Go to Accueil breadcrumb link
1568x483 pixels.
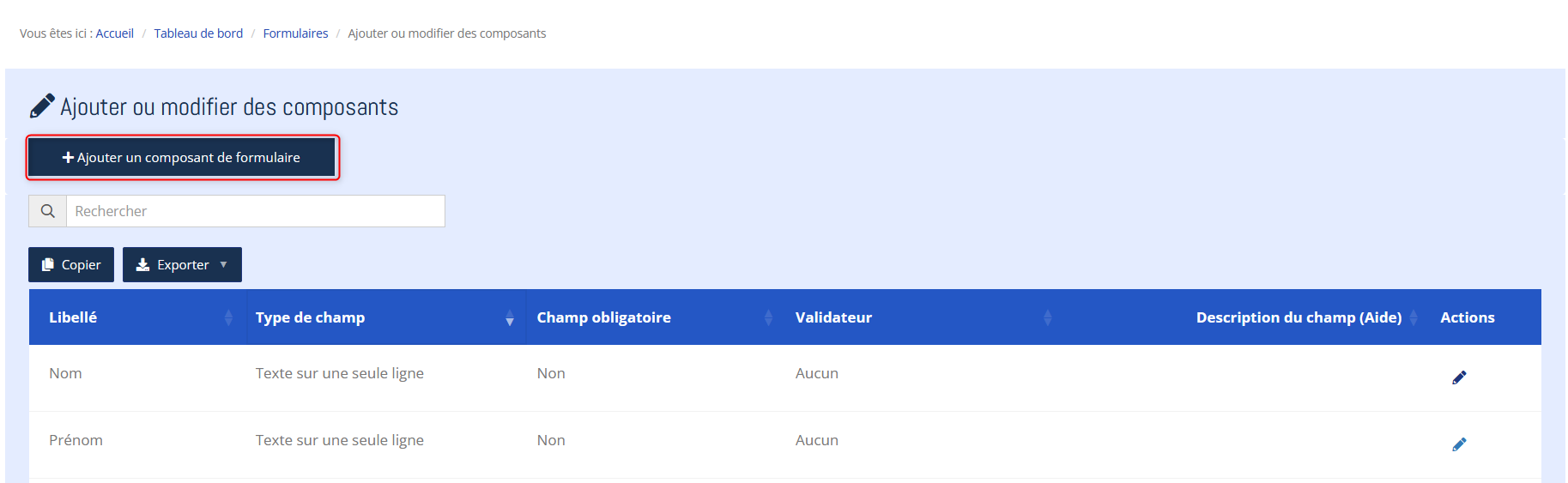click(x=115, y=33)
